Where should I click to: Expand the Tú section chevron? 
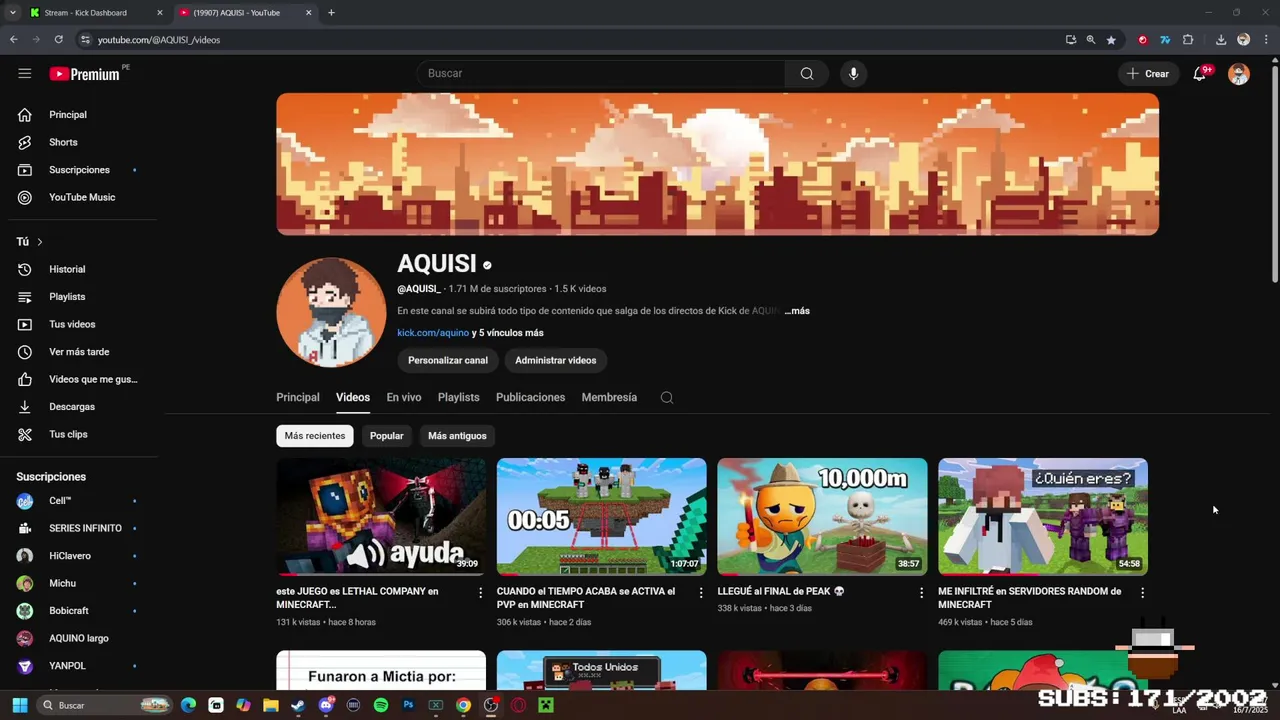40,242
